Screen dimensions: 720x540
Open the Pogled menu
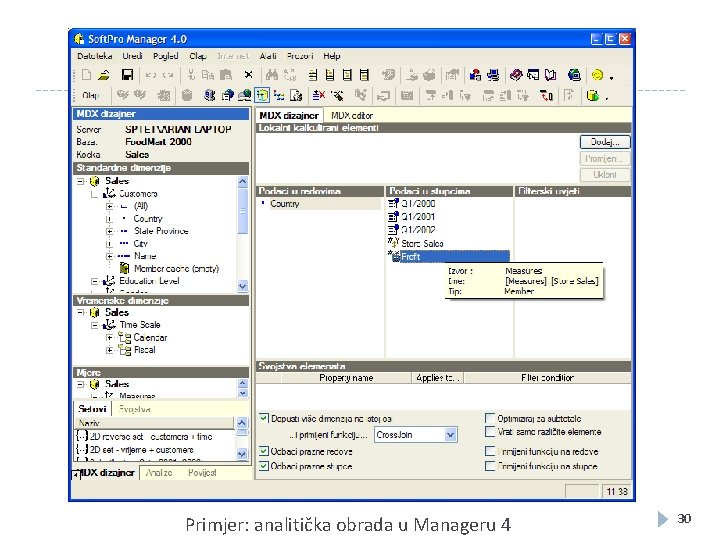[x=165, y=56]
